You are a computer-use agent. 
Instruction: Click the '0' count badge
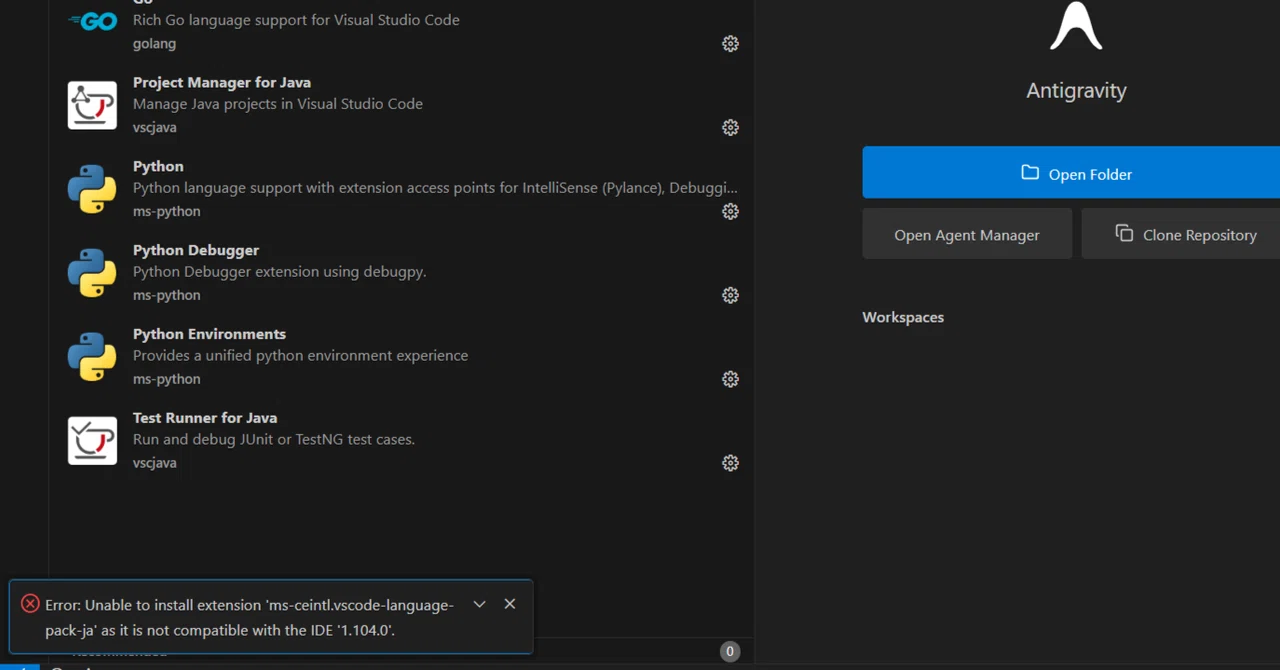click(730, 651)
